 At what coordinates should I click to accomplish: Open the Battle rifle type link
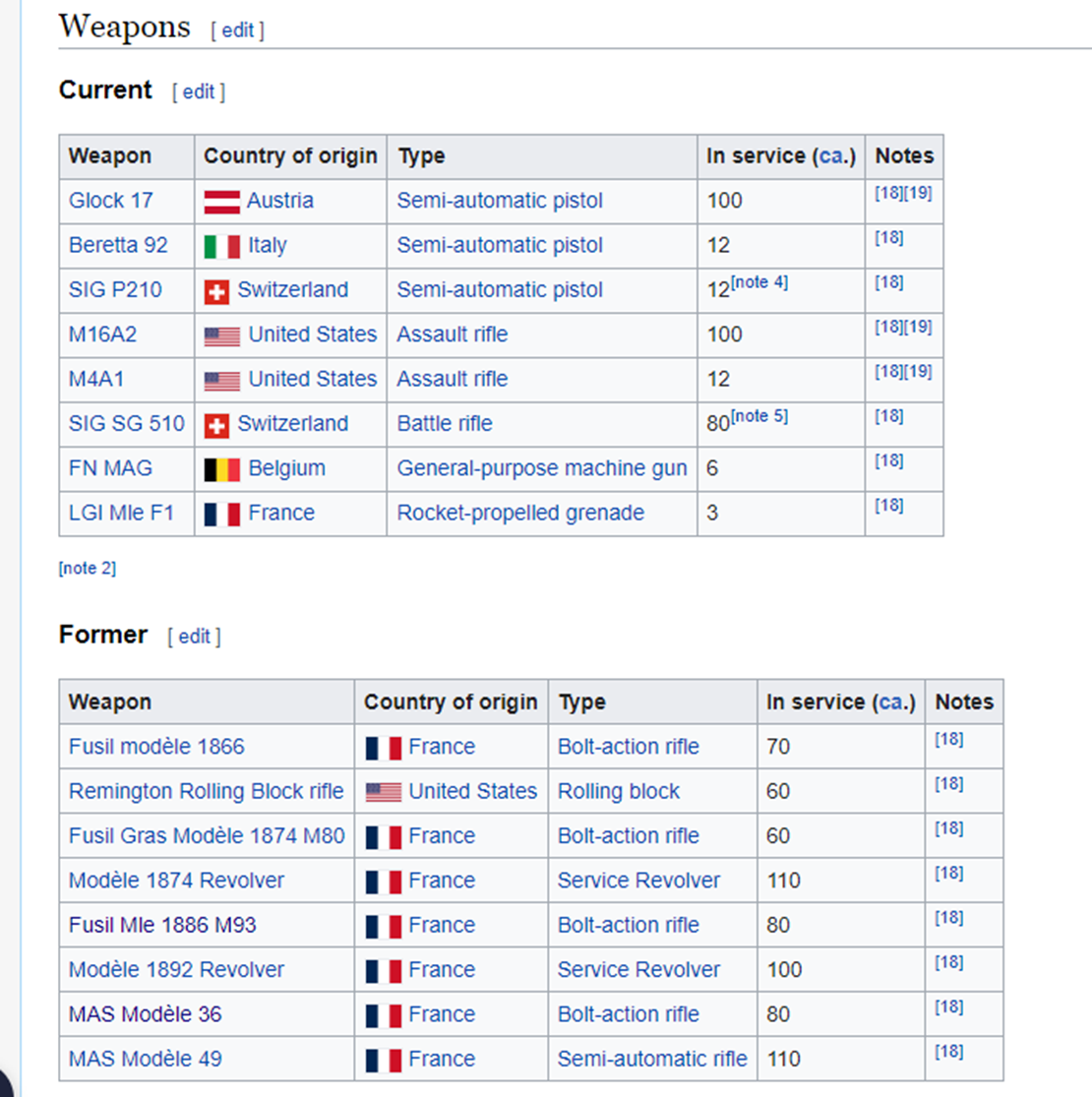click(445, 423)
